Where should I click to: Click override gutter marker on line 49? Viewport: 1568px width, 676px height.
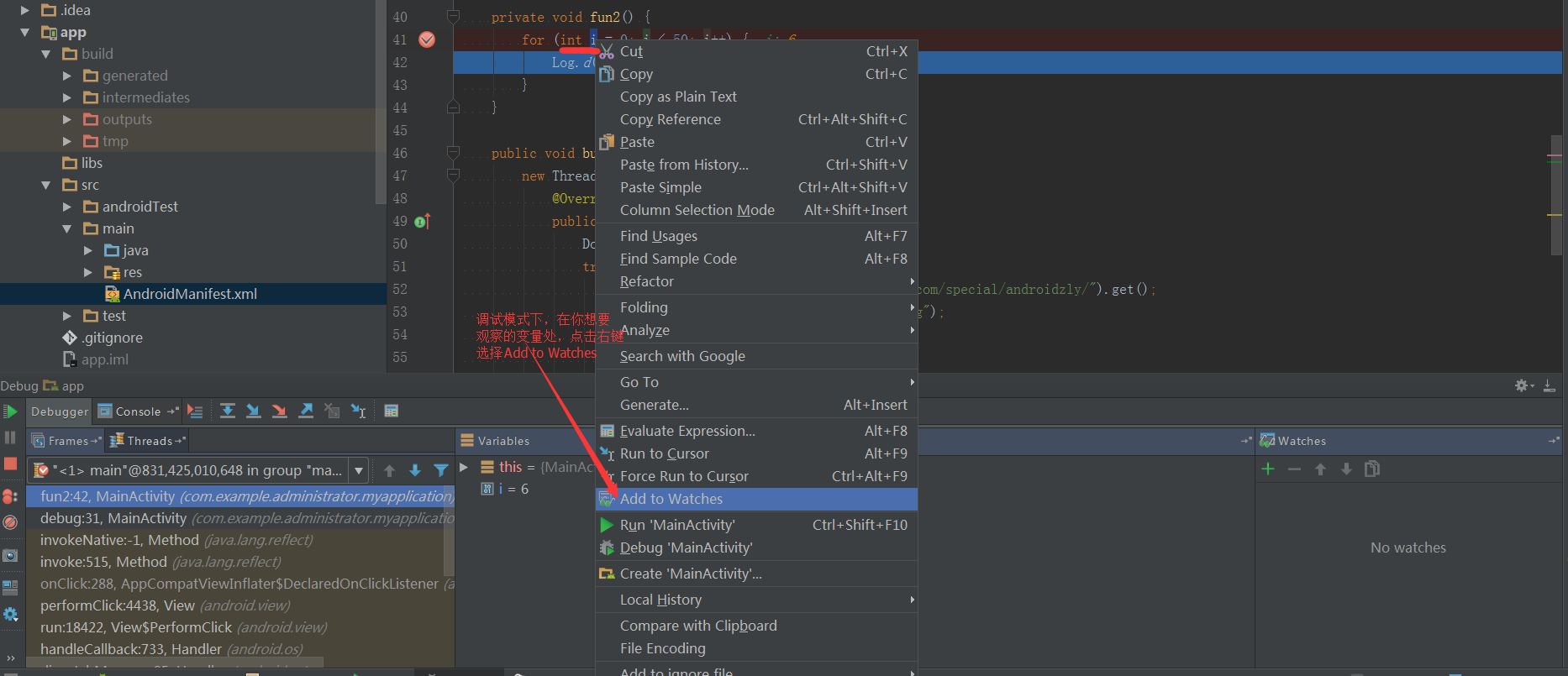[x=422, y=221]
